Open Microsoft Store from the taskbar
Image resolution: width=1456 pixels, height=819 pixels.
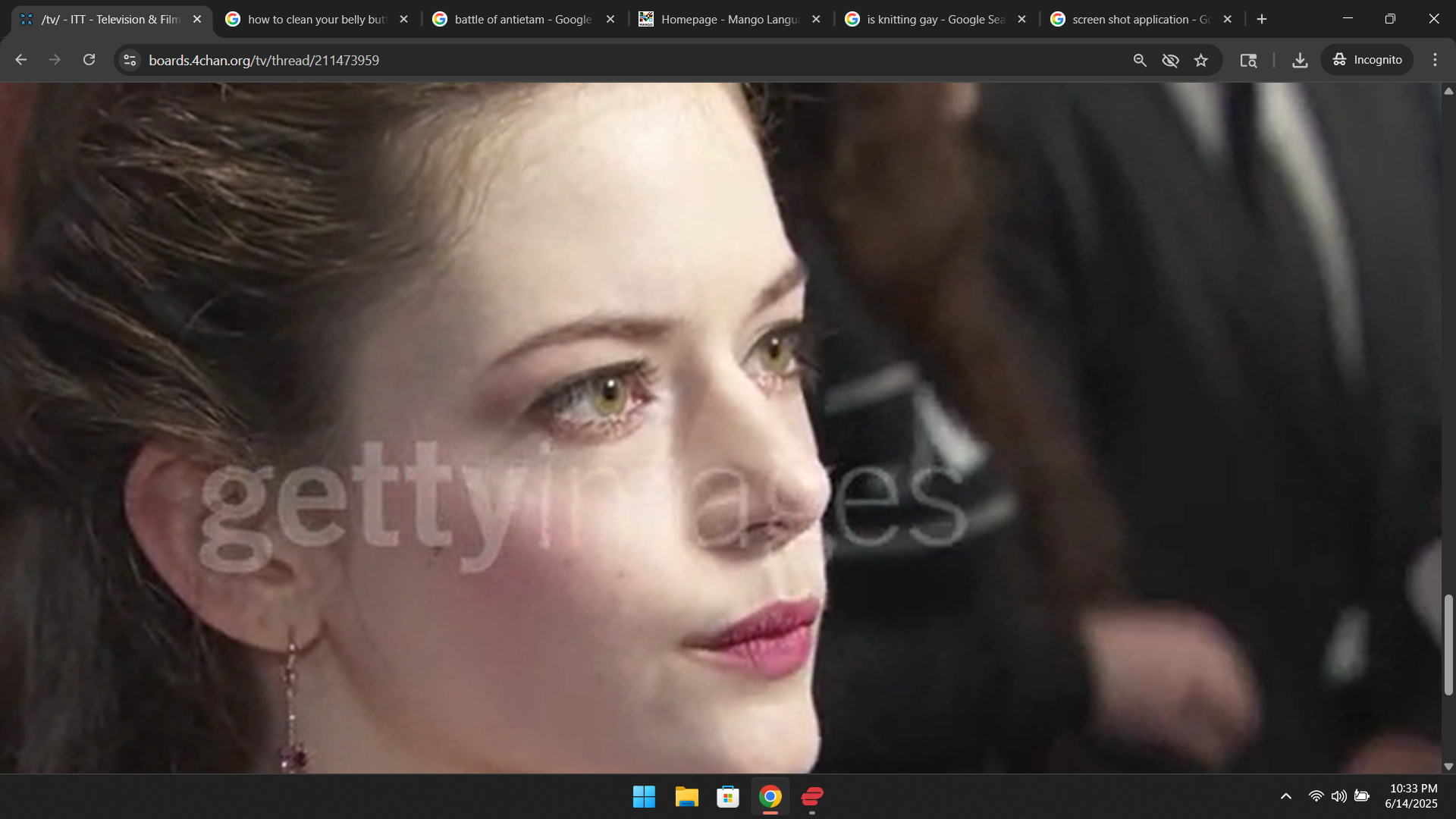728,797
